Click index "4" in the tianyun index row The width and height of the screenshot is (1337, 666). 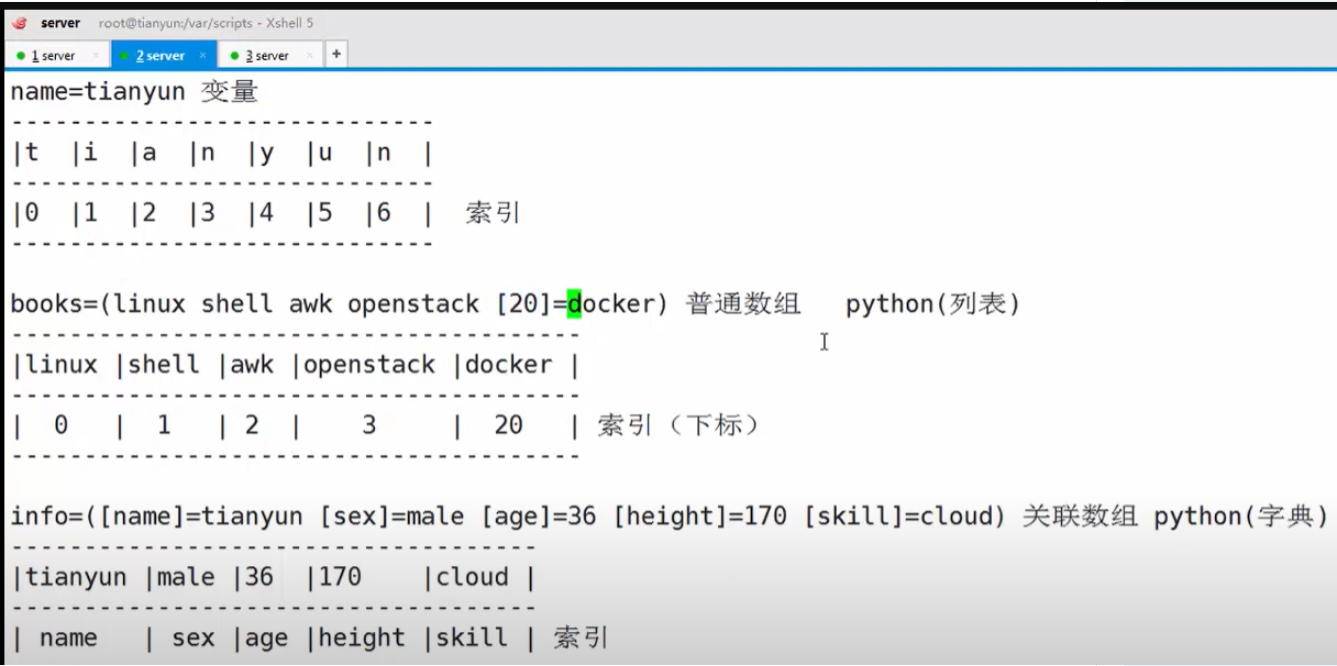pos(267,213)
